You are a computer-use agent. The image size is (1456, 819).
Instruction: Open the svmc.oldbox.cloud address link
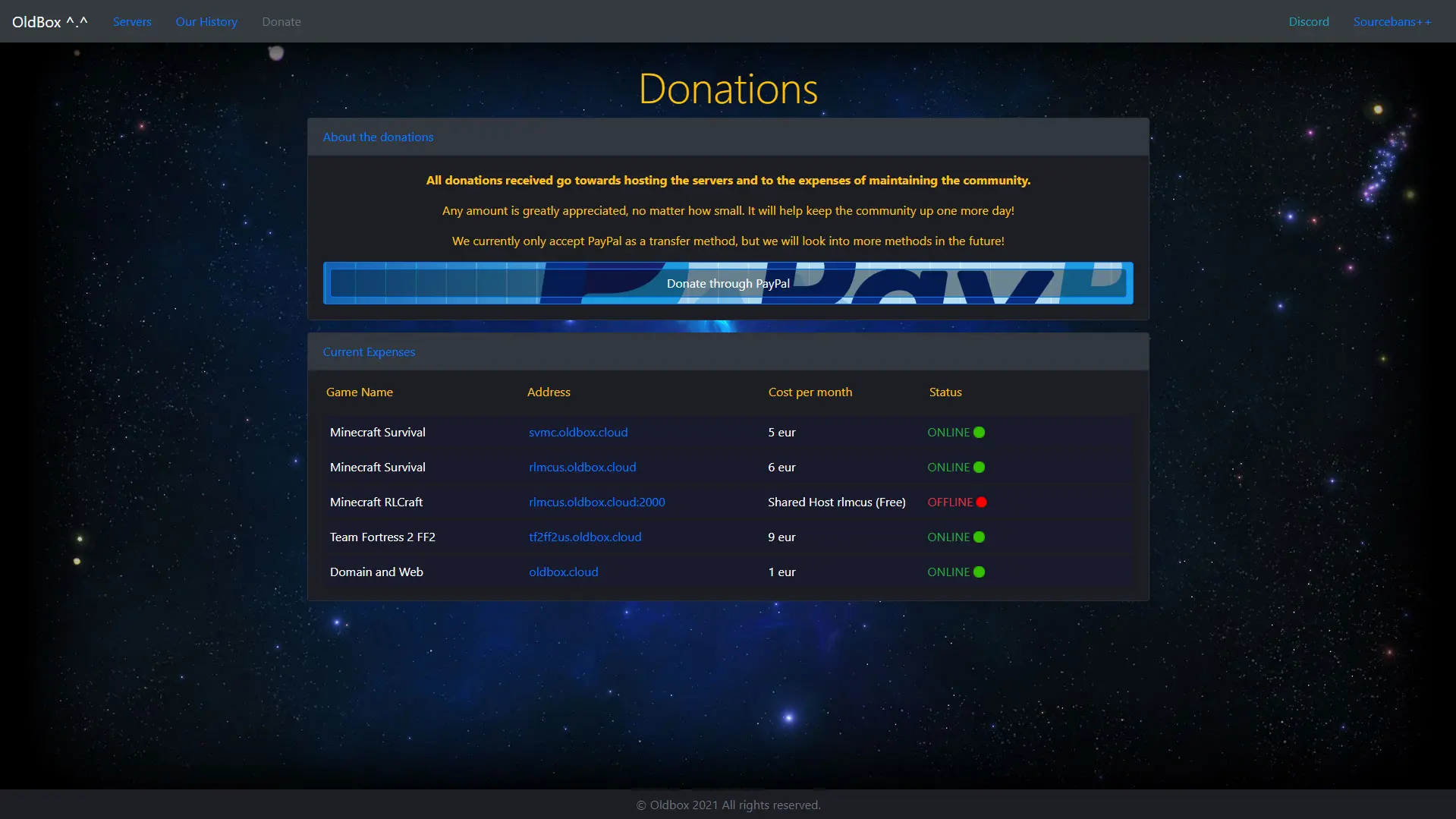[x=578, y=433]
